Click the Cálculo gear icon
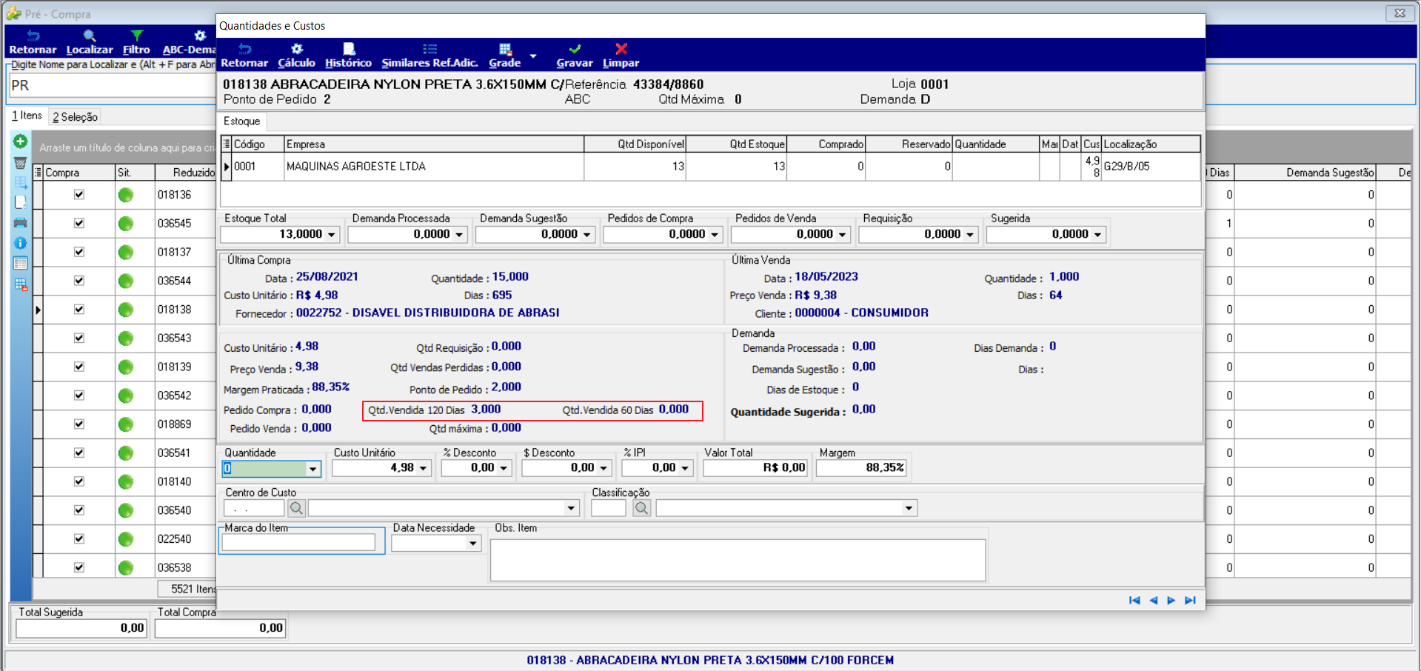 pyautogui.click(x=296, y=49)
